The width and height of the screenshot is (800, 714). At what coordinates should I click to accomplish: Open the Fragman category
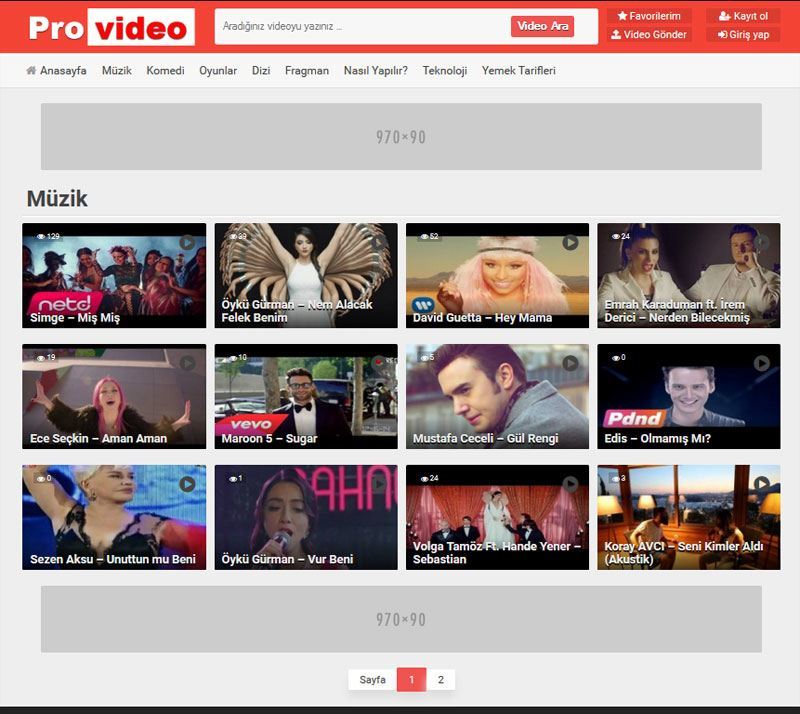click(x=307, y=70)
